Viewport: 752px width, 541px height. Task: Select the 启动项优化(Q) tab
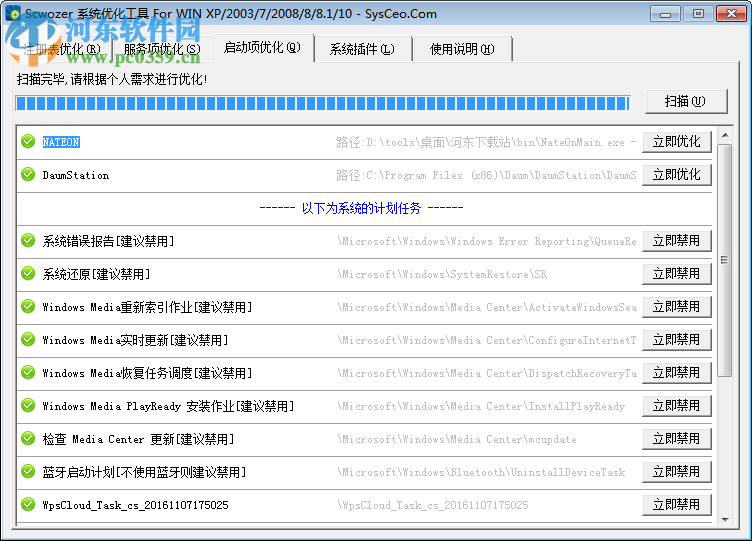click(x=262, y=47)
